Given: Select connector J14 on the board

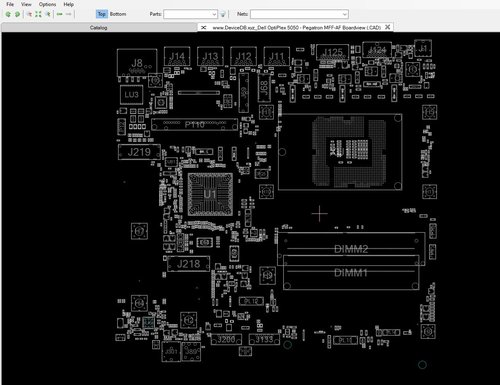Looking at the screenshot, I should point(177,57).
